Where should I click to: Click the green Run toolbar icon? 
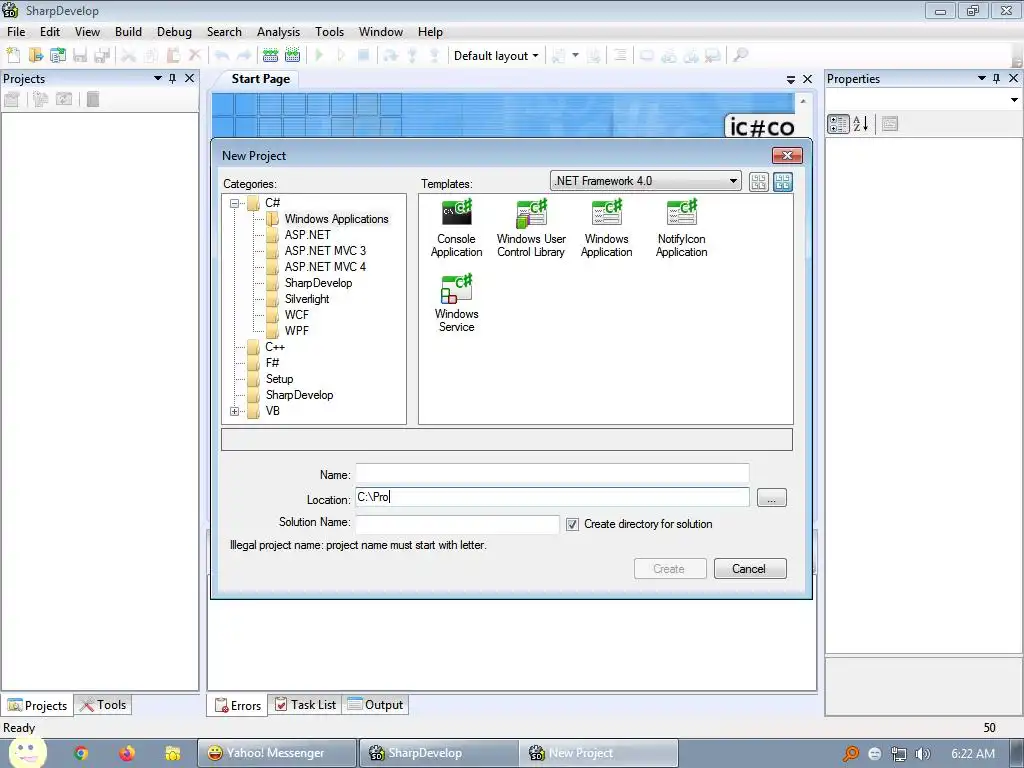(x=319, y=56)
